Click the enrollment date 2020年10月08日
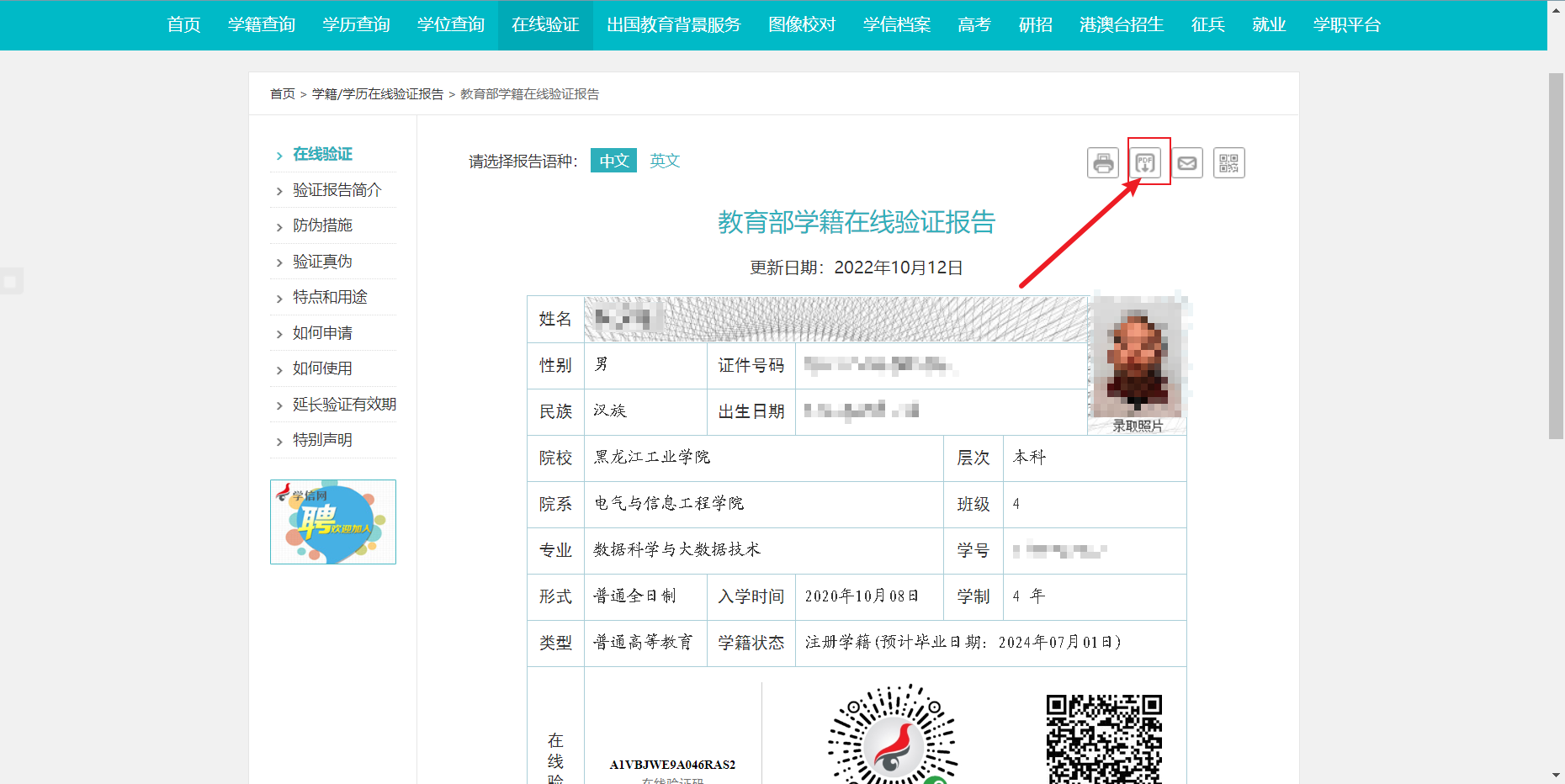Viewport: 1565px width, 784px height. click(862, 596)
